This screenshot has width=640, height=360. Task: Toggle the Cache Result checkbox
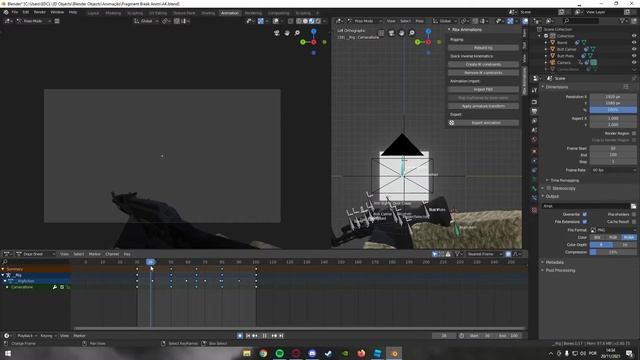pyautogui.click(x=634, y=222)
